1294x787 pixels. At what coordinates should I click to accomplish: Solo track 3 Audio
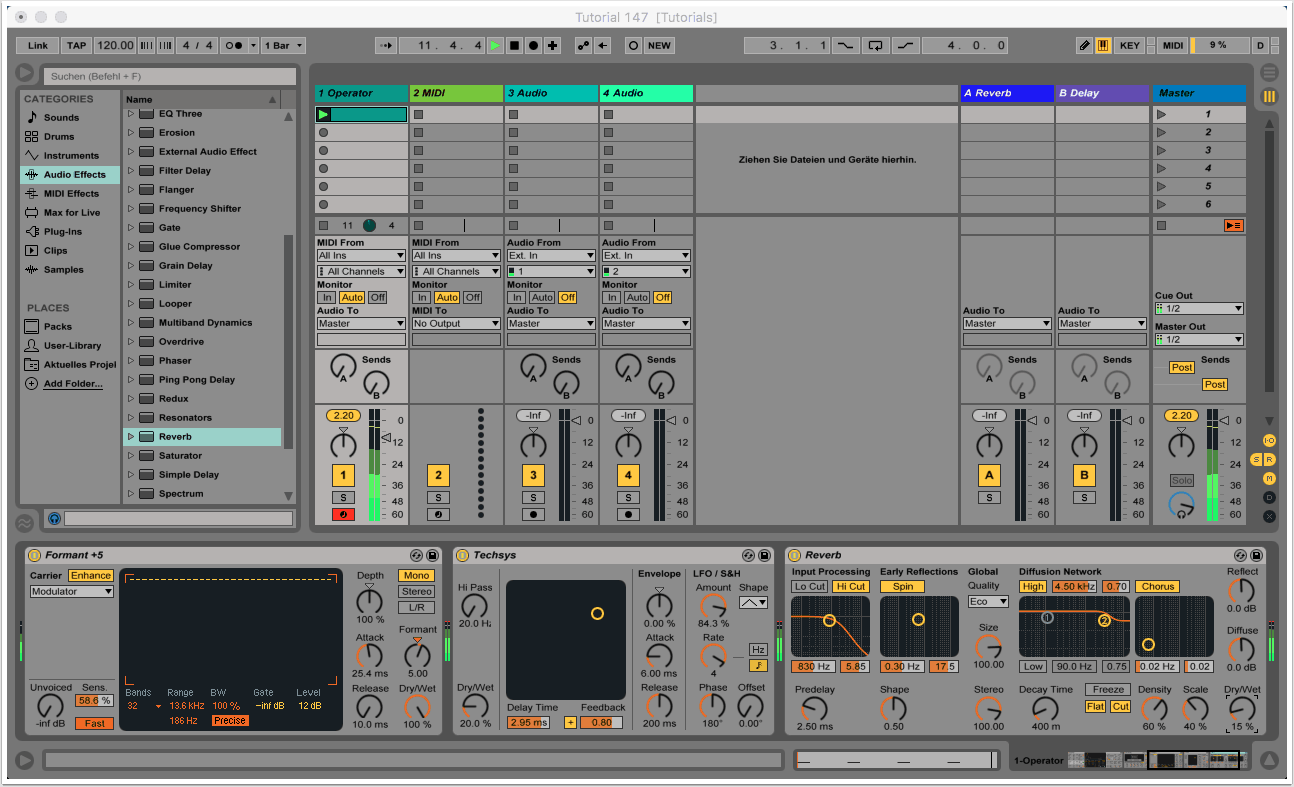pos(533,497)
